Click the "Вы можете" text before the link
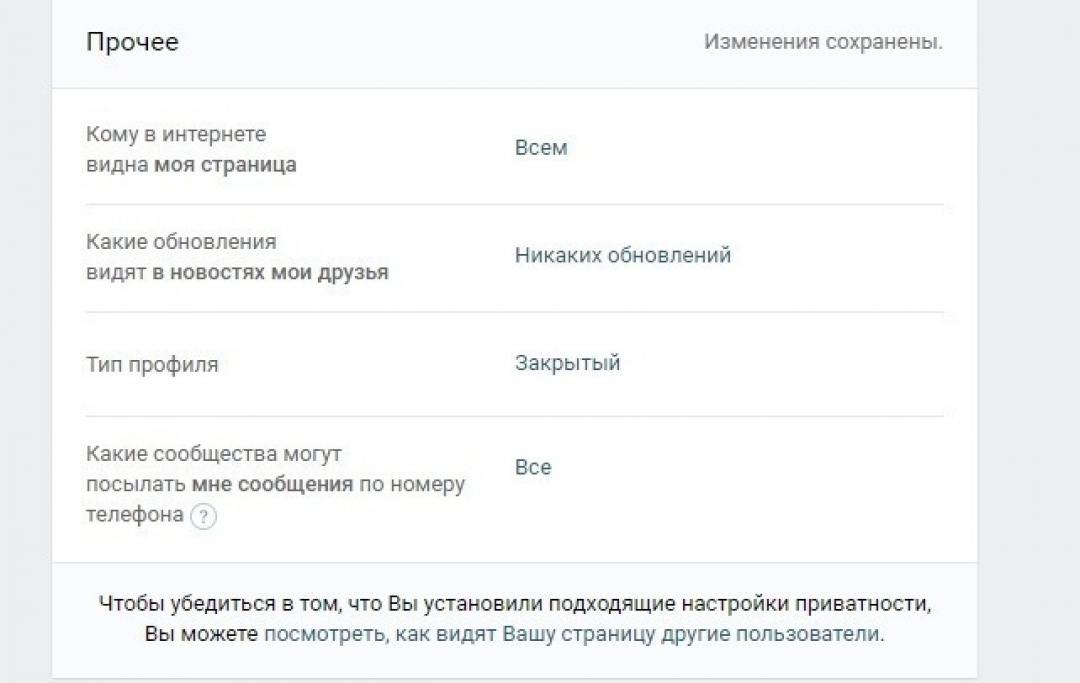 click(201, 633)
